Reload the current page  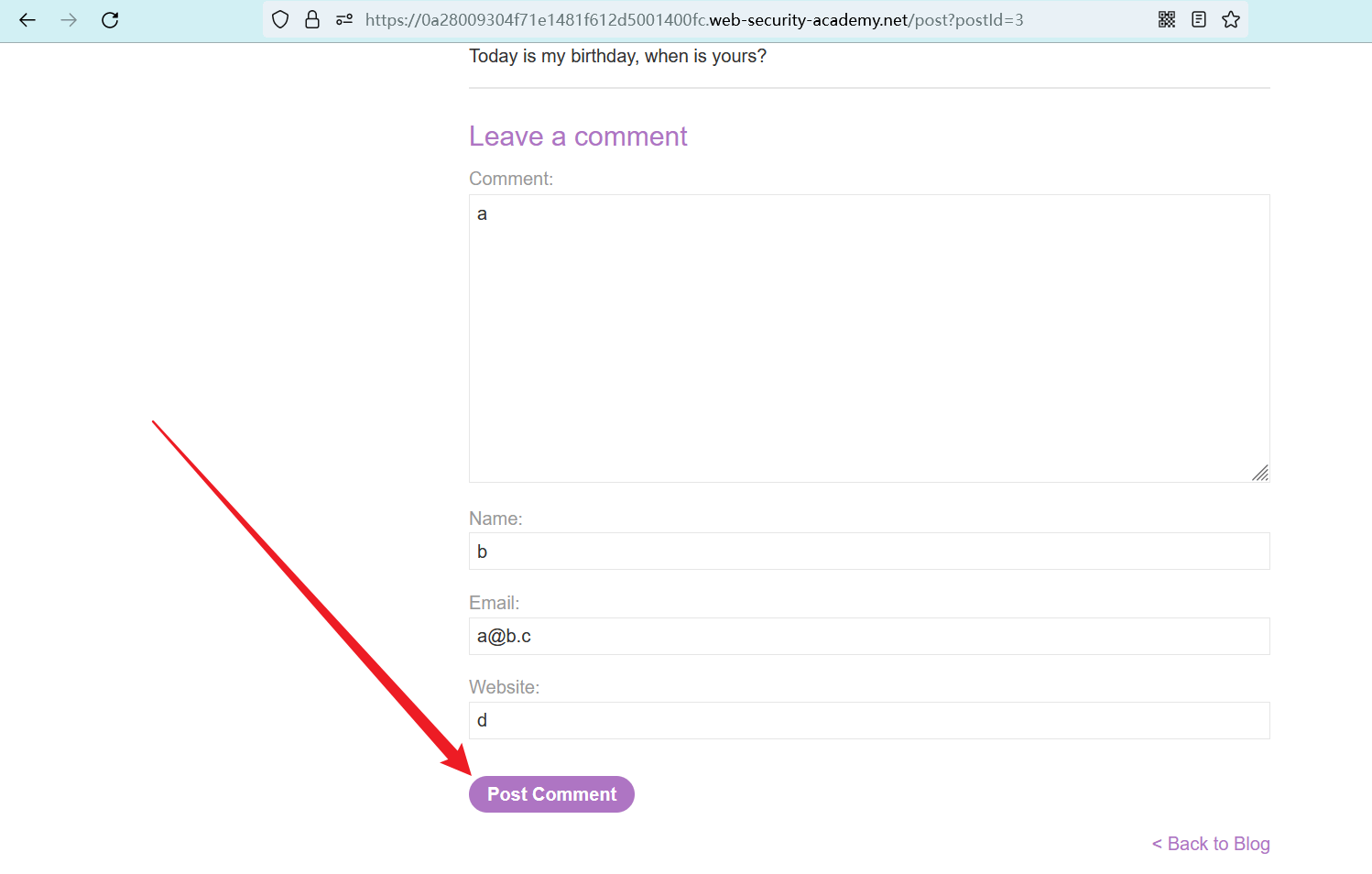[x=110, y=20]
